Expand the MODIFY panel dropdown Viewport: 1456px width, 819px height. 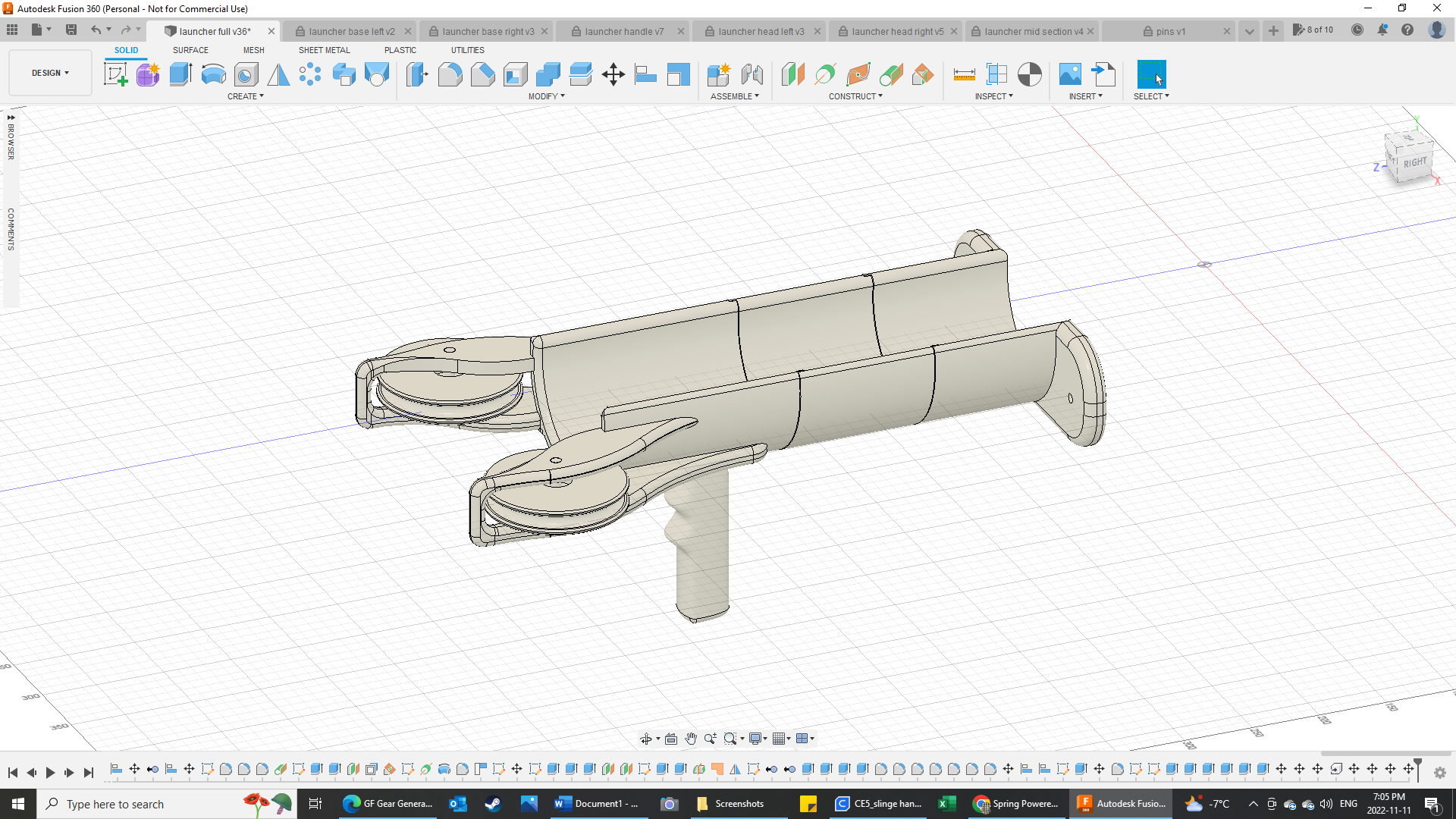[547, 96]
